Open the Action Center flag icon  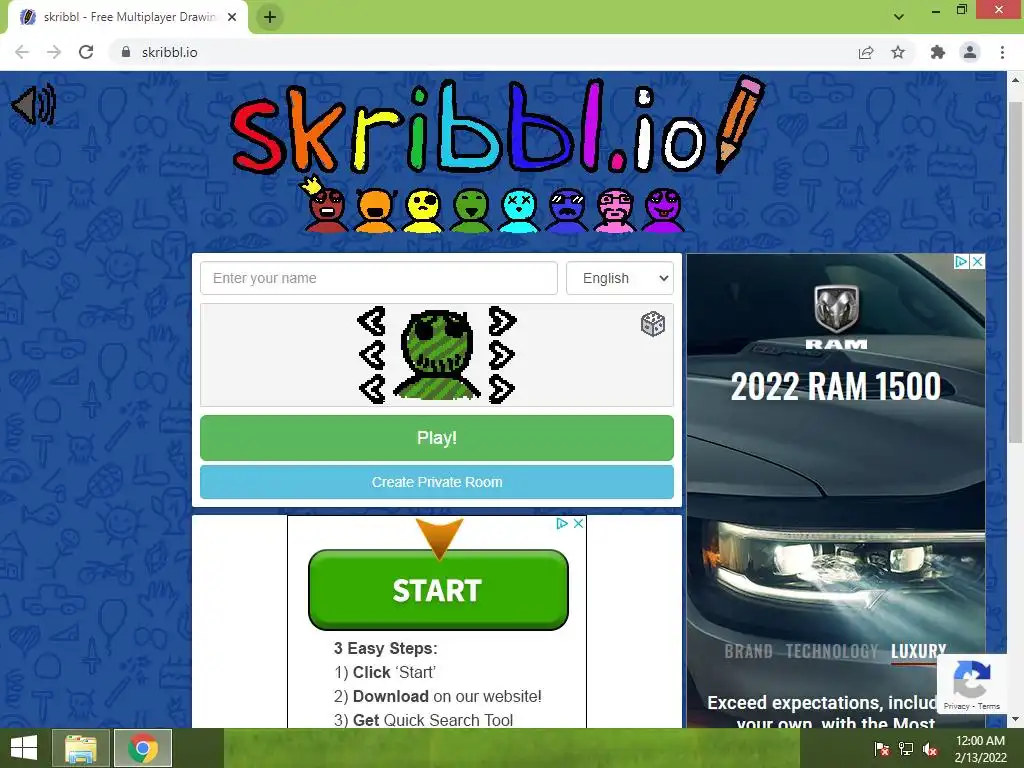pyautogui.click(x=882, y=749)
